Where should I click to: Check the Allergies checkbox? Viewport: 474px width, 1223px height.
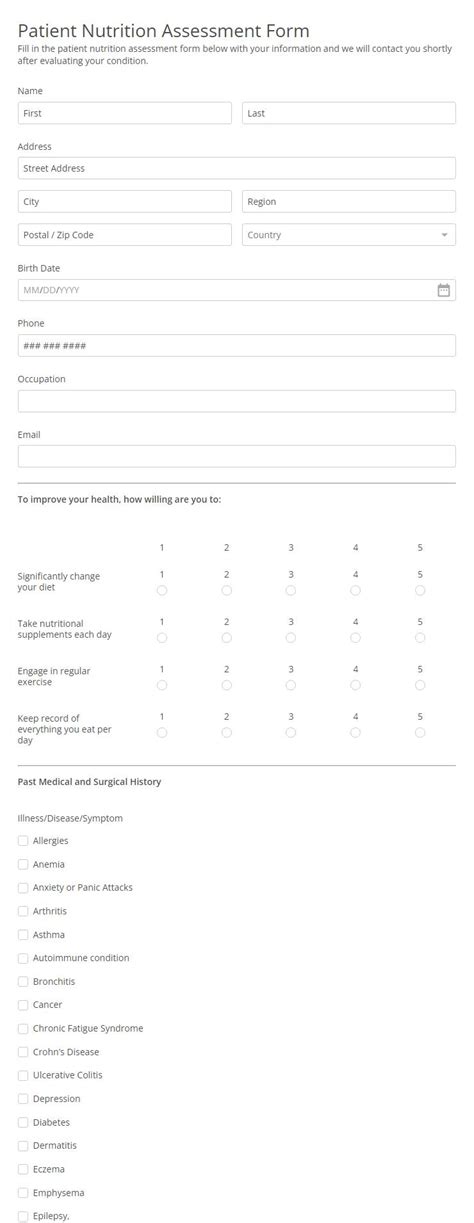coord(23,841)
